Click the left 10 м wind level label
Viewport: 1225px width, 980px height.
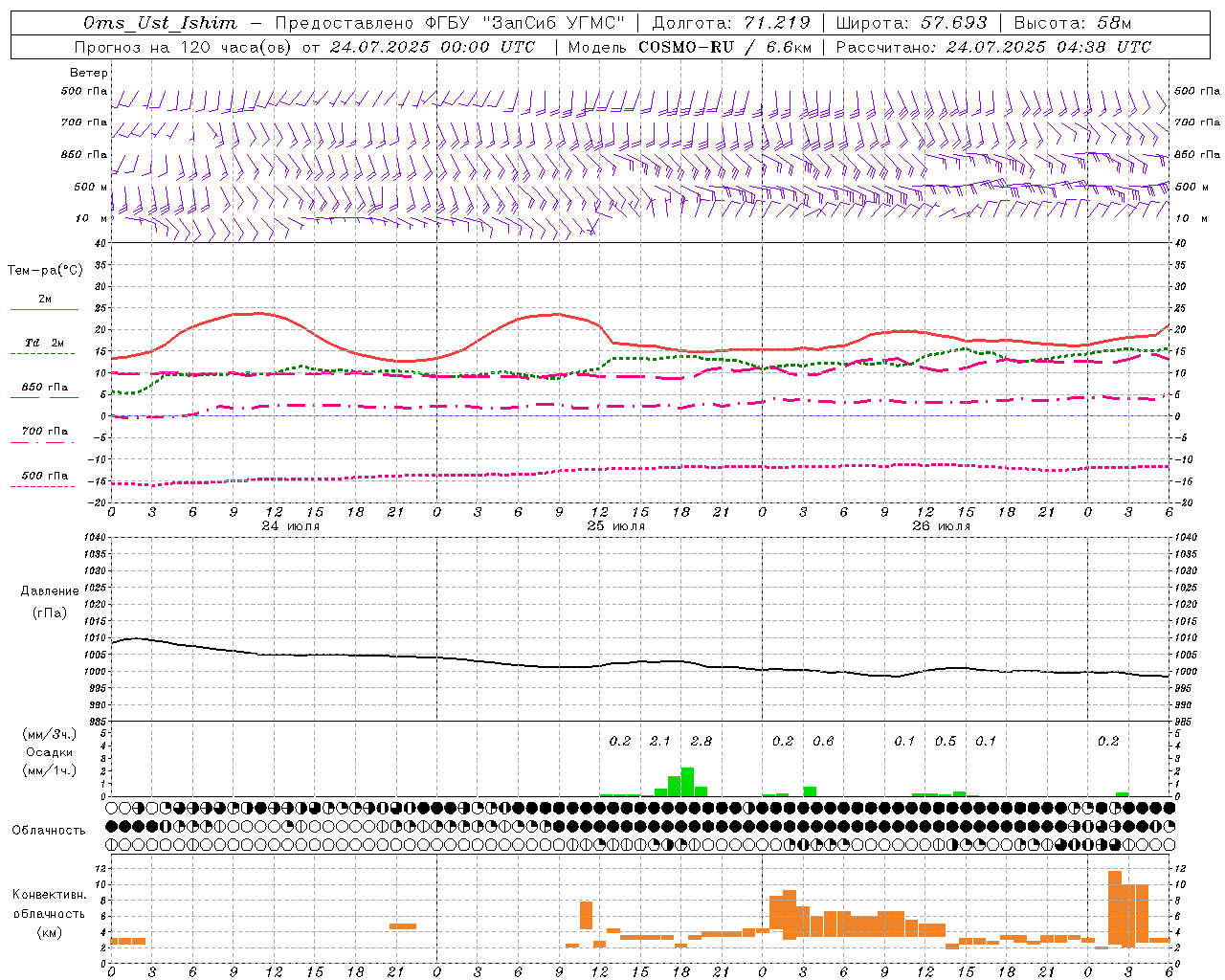pos(92,219)
